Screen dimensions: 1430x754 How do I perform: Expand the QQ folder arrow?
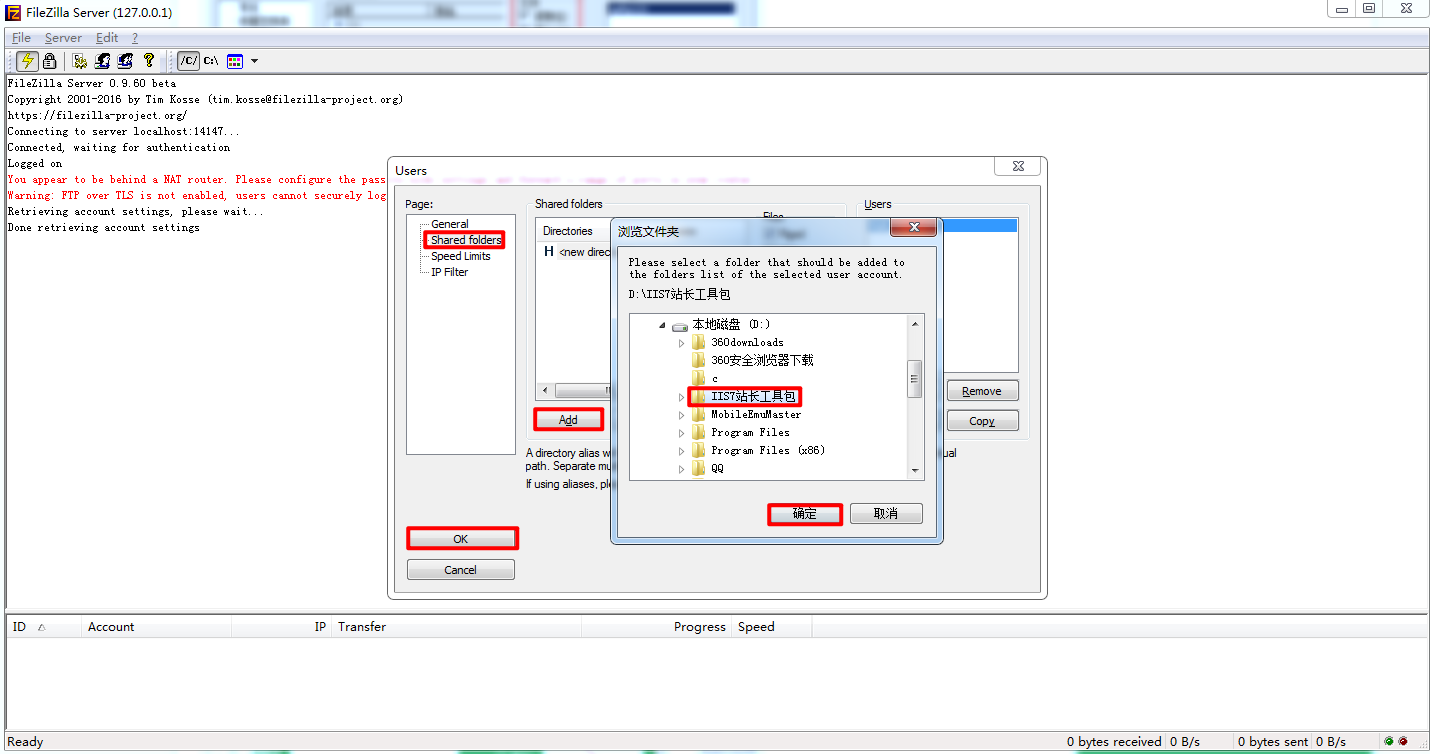(x=682, y=468)
